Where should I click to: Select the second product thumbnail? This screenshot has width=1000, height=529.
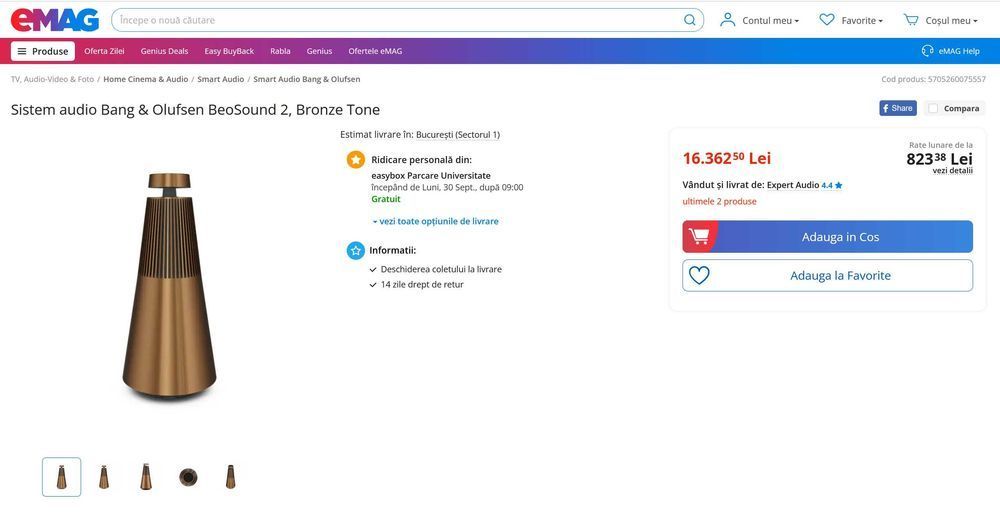pos(104,477)
